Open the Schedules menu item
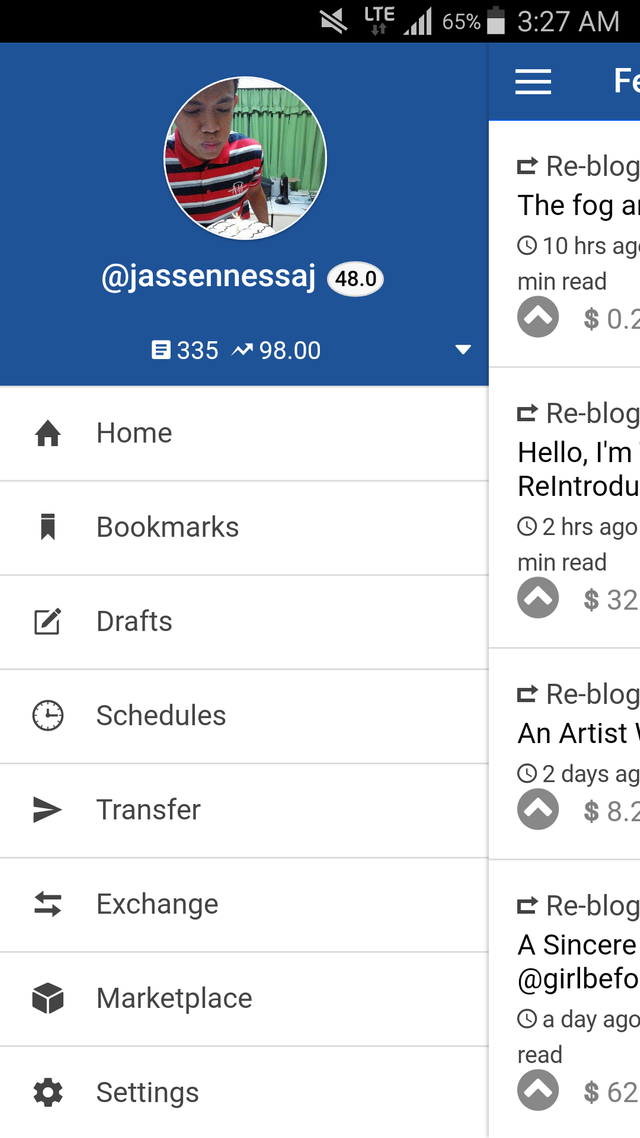This screenshot has width=640, height=1138. 161,715
